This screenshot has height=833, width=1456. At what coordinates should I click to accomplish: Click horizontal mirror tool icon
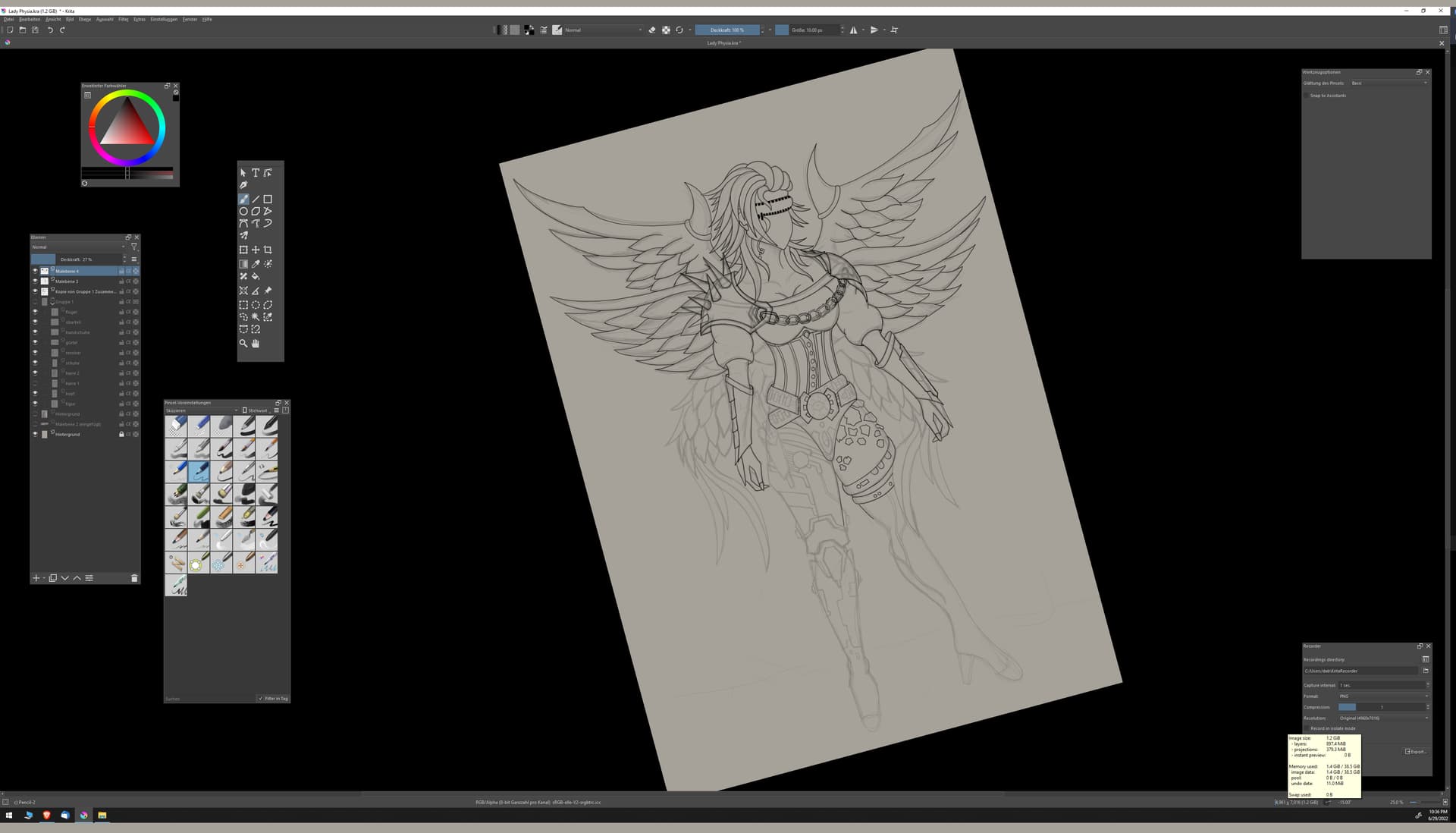point(854,30)
